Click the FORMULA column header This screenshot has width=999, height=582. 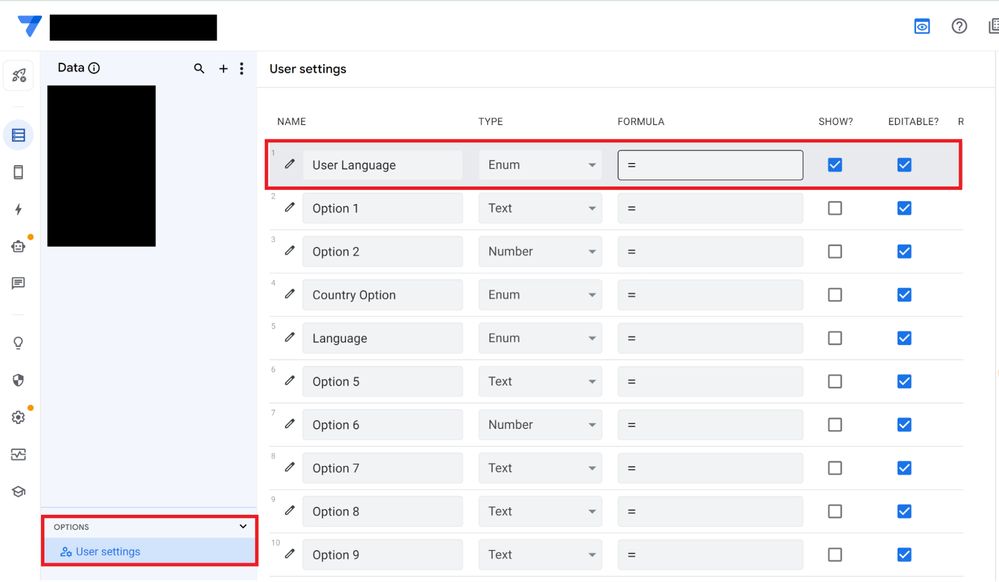point(640,122)
